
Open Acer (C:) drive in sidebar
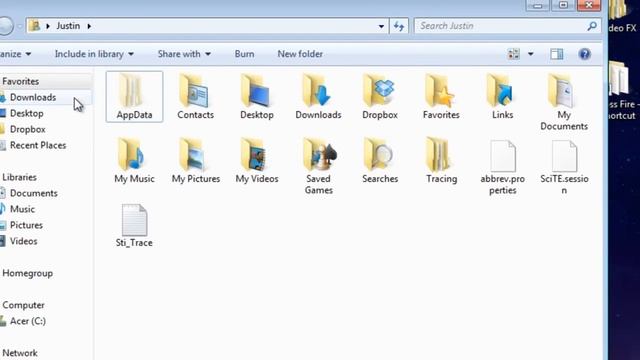28,321
